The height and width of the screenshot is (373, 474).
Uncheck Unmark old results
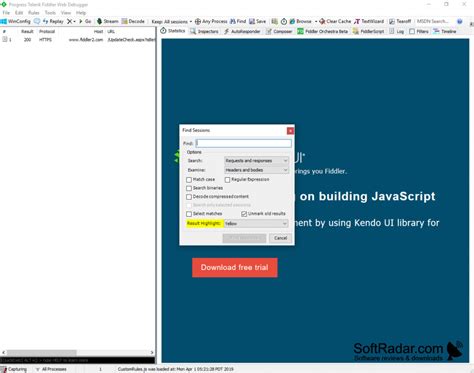pyautogui.click(x=244, y=214)
